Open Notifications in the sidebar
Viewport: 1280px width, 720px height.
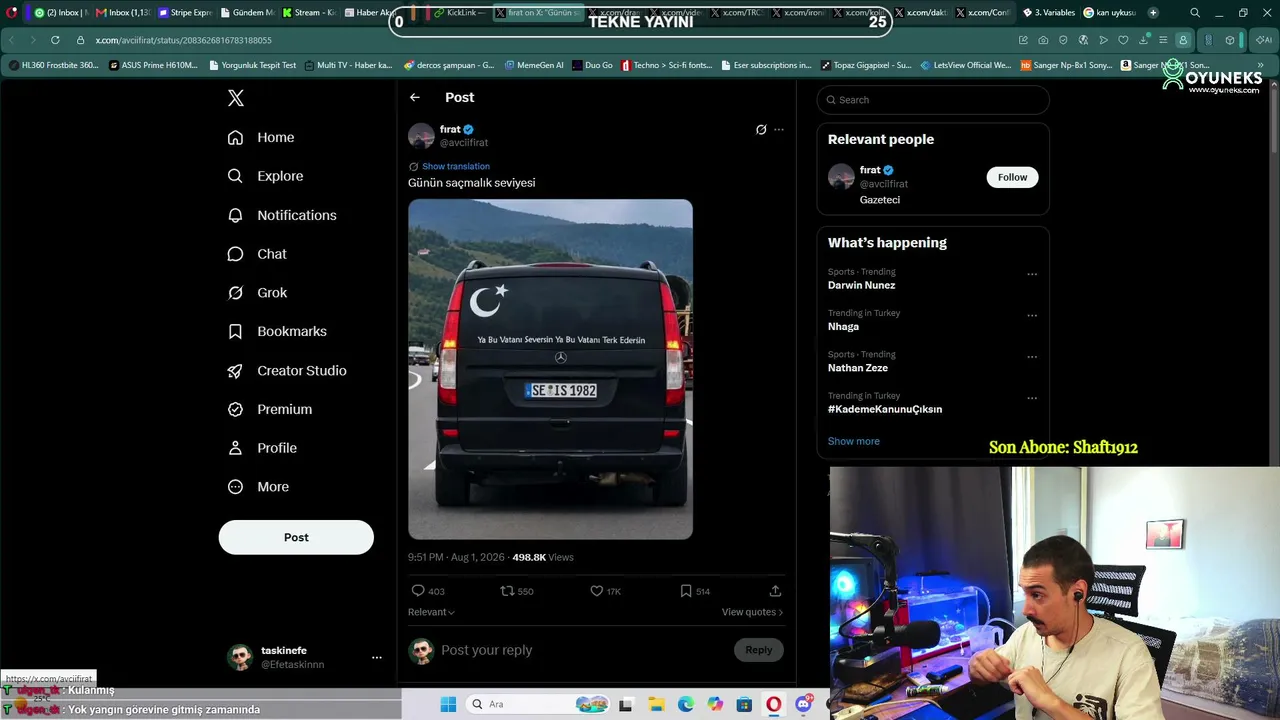pyautogui.click(x=282, y=215)
